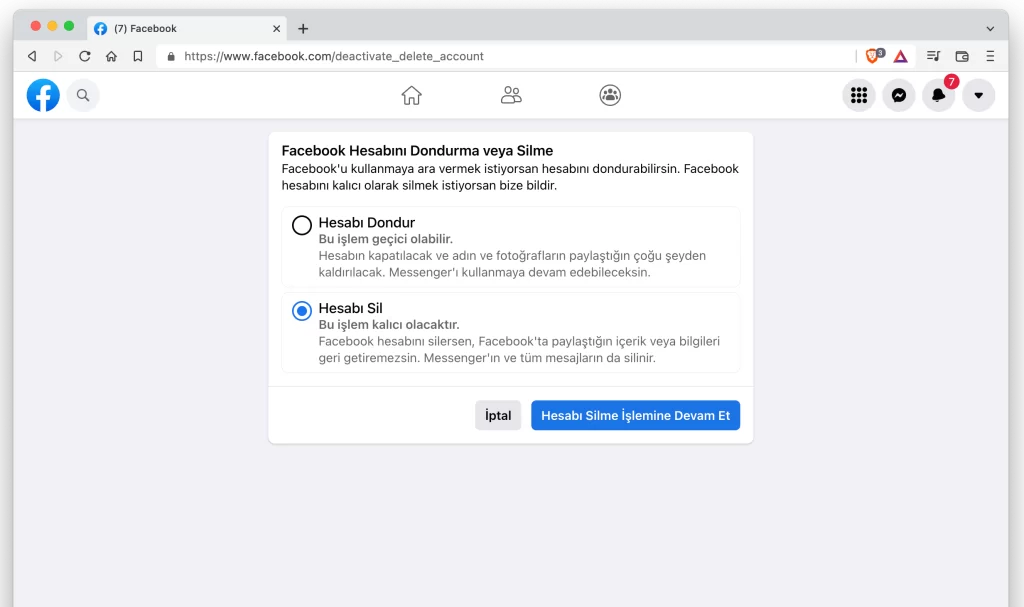
Task: Click the browser forward arrow
Action: tap(58, 56)
